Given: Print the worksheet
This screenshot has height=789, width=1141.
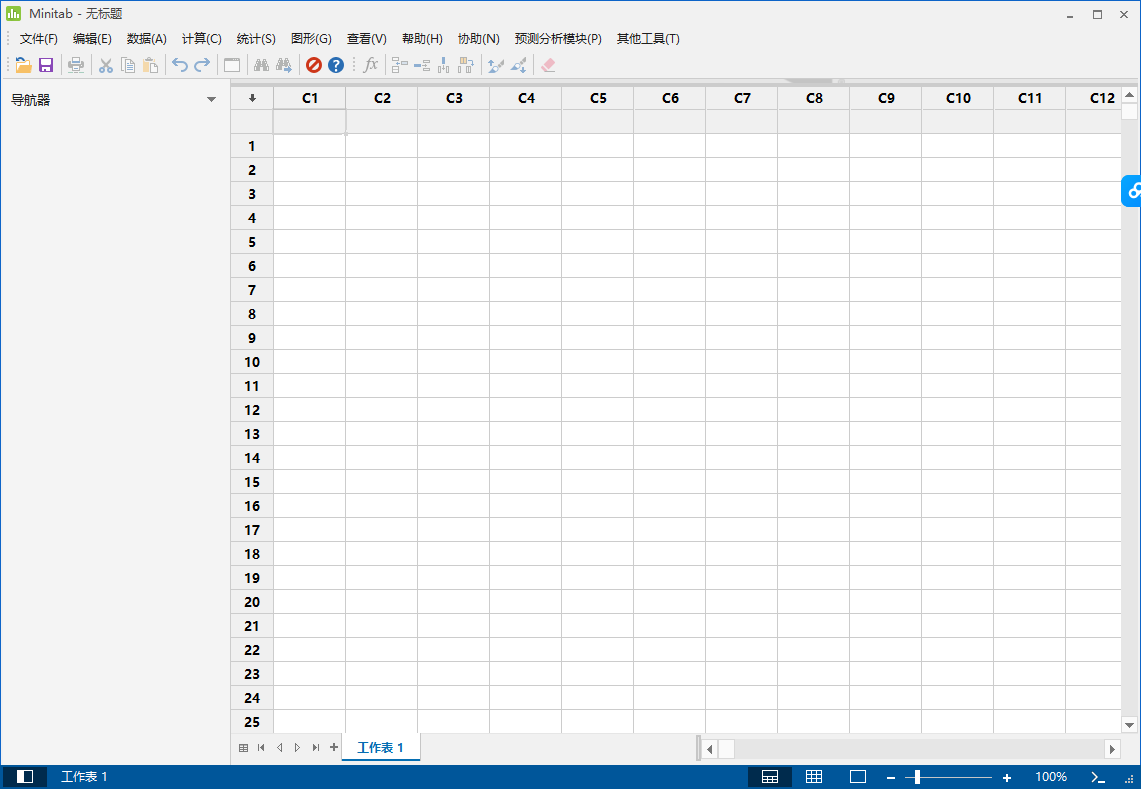Looking at the screenshot, I should [x=76, y=65].
